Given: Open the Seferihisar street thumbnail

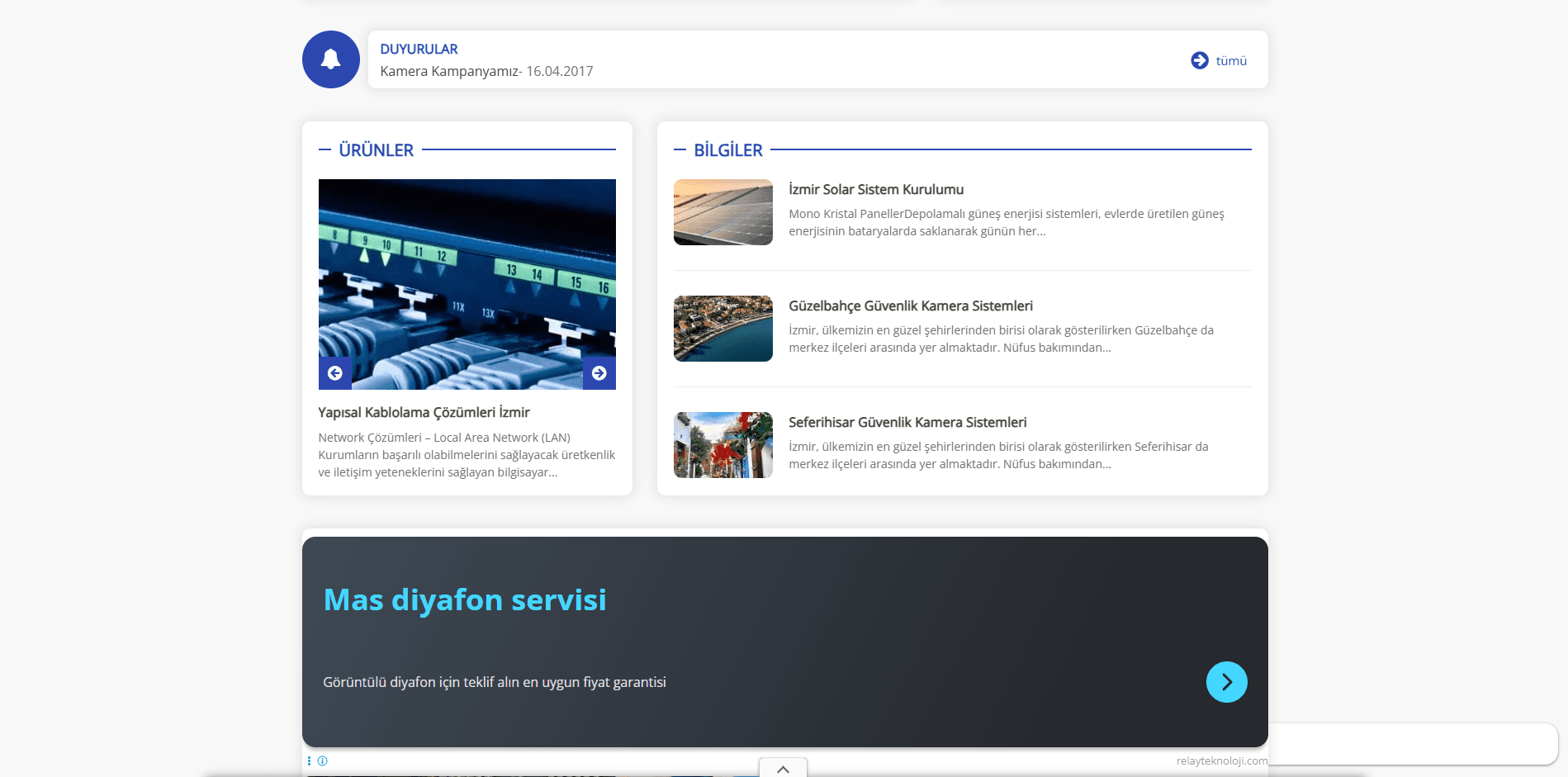Looking at the screenshot, I should [x=723, y=445].
